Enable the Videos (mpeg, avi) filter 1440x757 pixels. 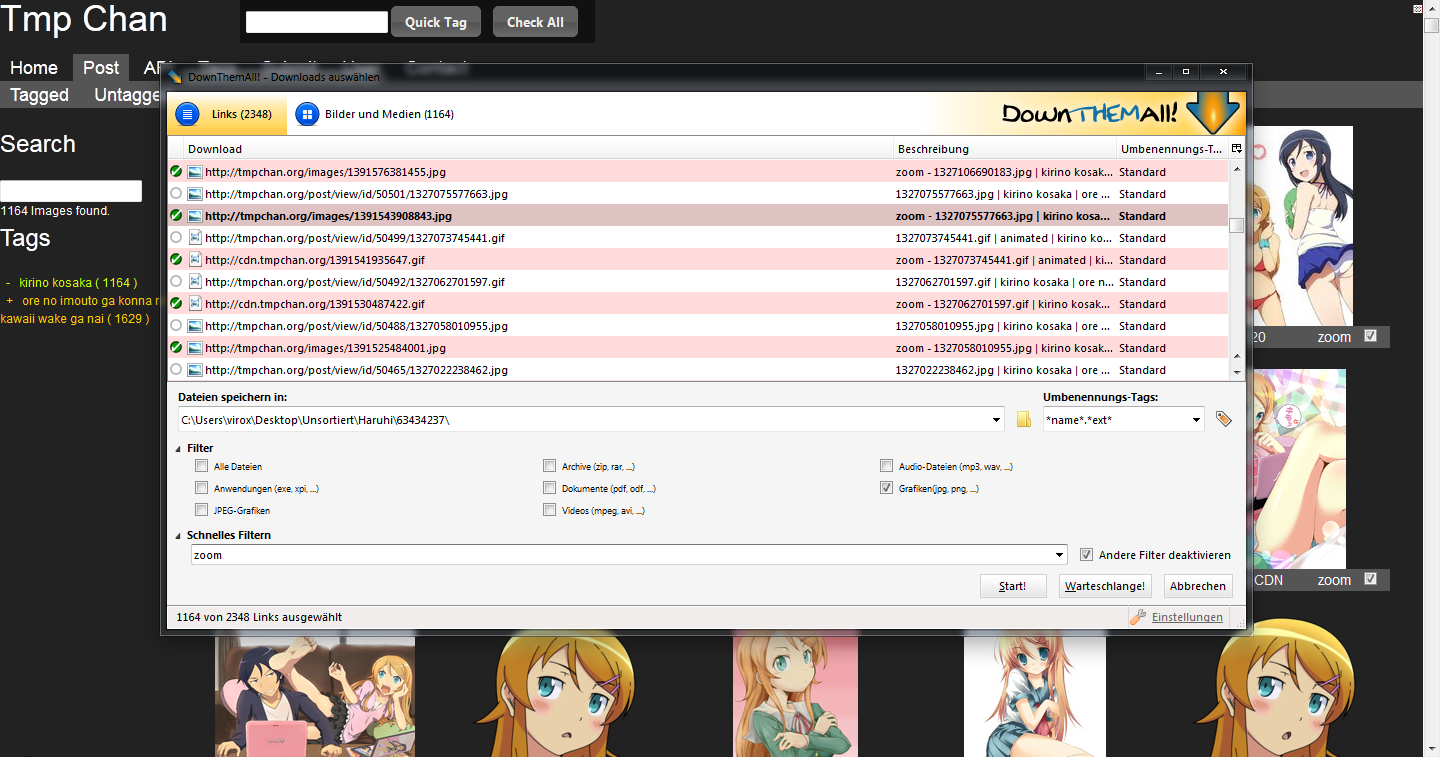(x=549, y=510)
